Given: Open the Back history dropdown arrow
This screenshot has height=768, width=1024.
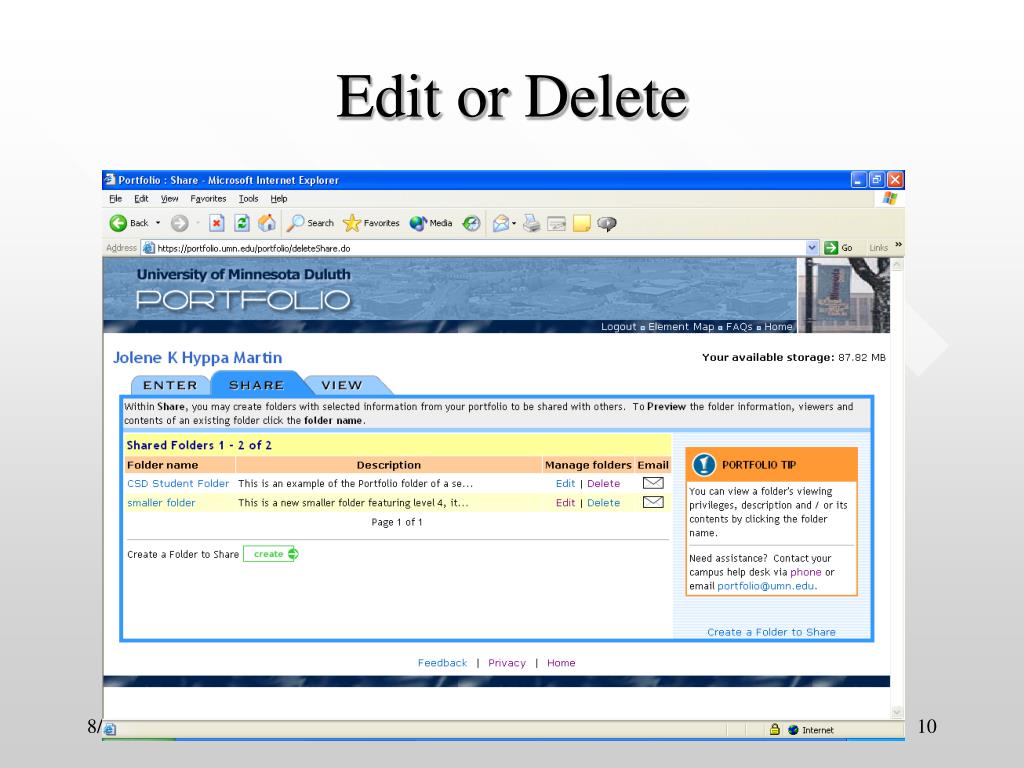Looking at the screenshot, I should [x=158, y=223].
